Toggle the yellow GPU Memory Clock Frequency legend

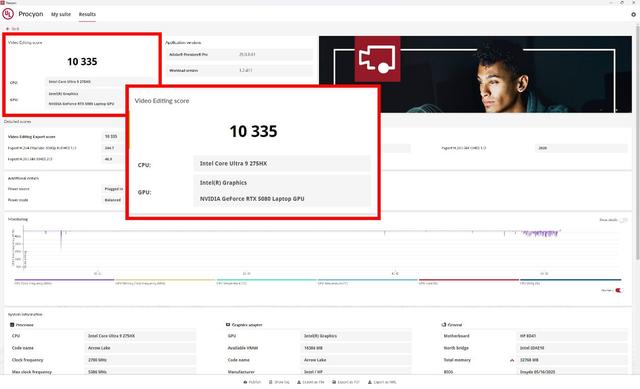coord(165,280)
